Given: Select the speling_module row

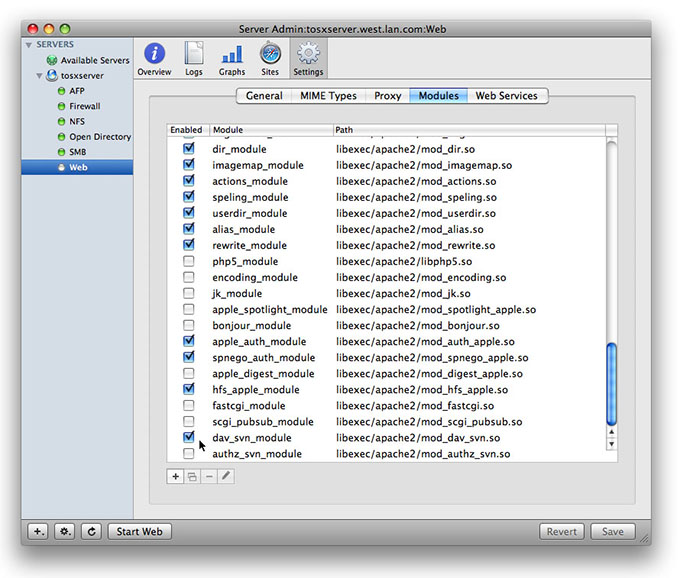Looking at the screenshot, I should point(387,197).
